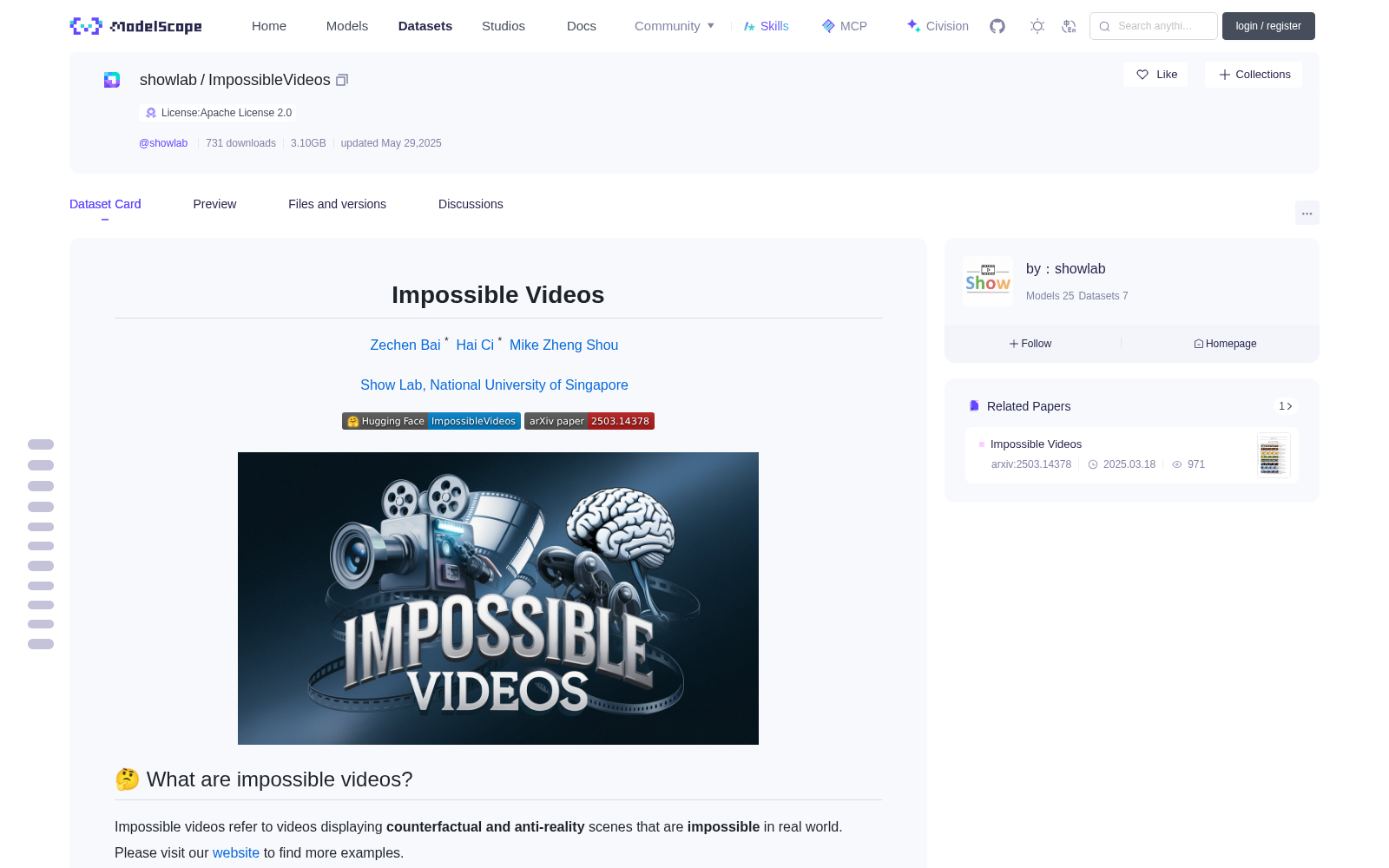This screenshot has height=868, width=1389.
Task: Click the last outline marker in left sidebar
Action: tap(41, 644)
